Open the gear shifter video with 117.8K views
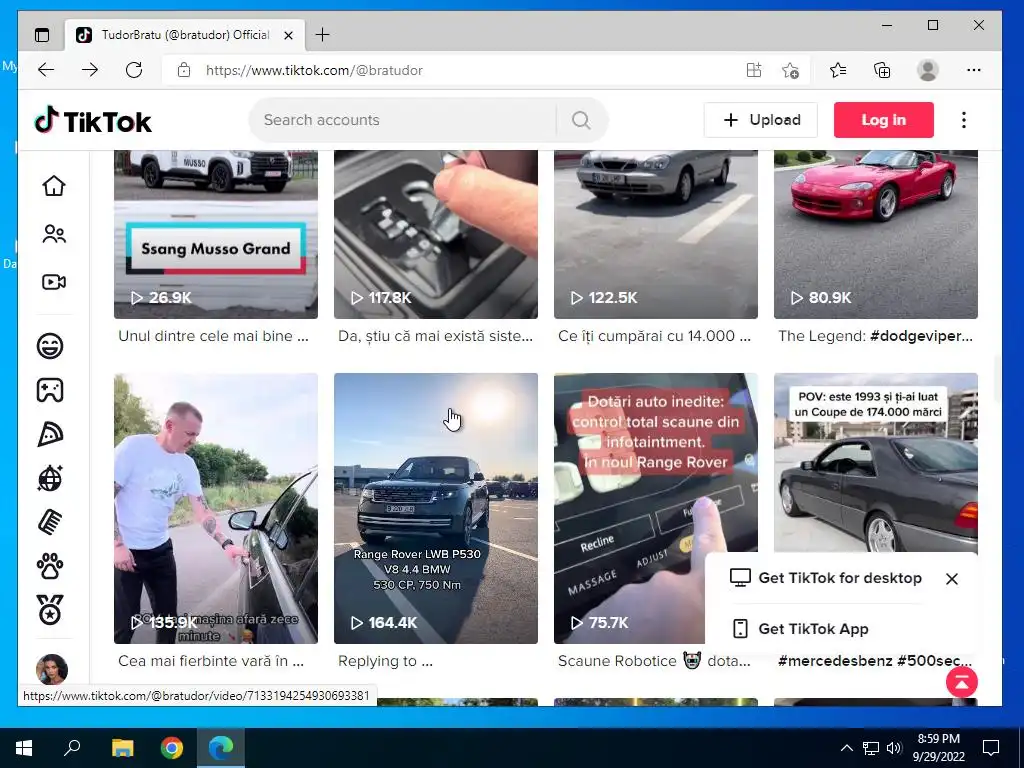1024x768 pixels. click(x=436, y=234)
